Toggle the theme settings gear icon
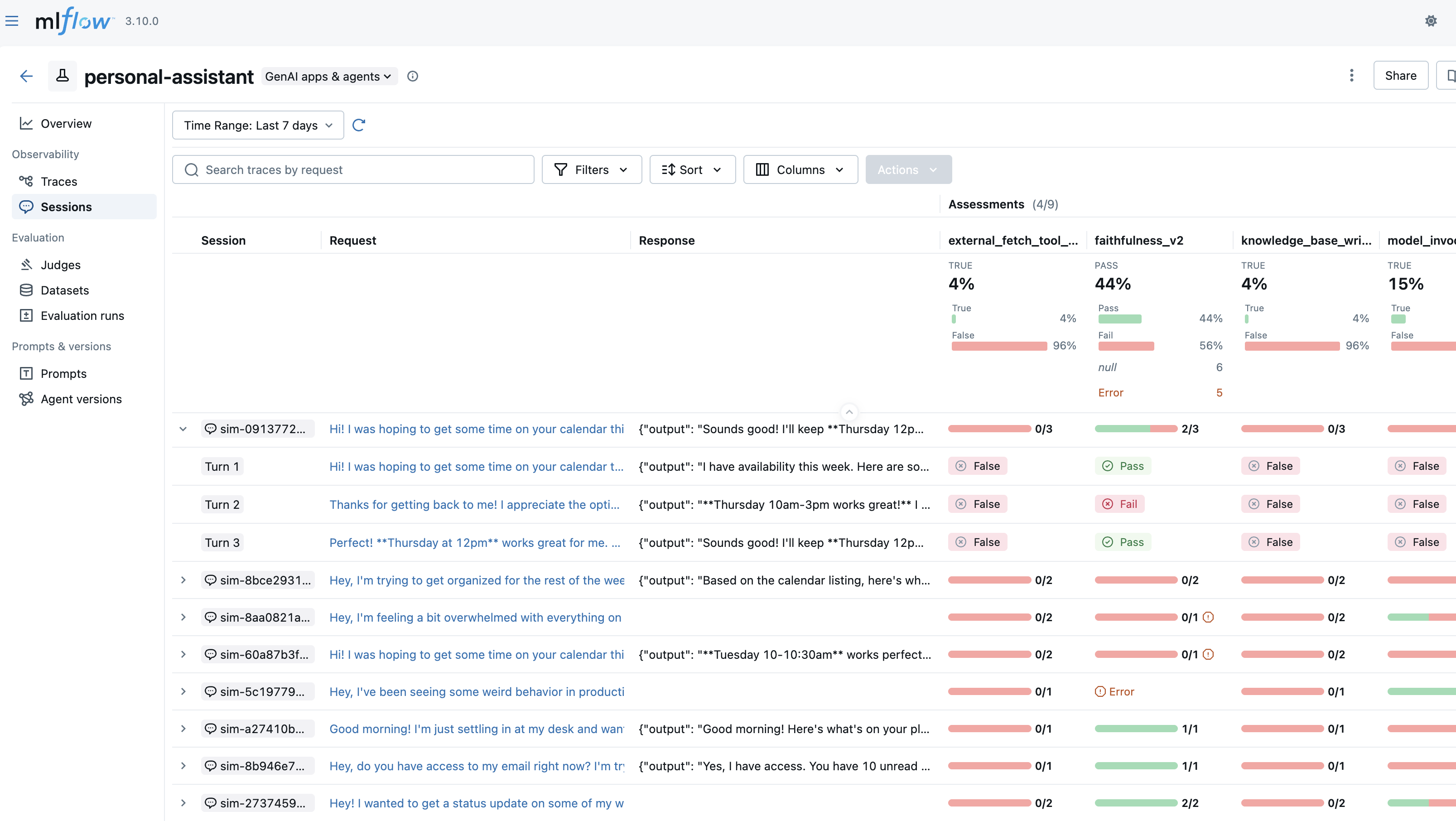Screen dimensions: 1456x821 1431,21
